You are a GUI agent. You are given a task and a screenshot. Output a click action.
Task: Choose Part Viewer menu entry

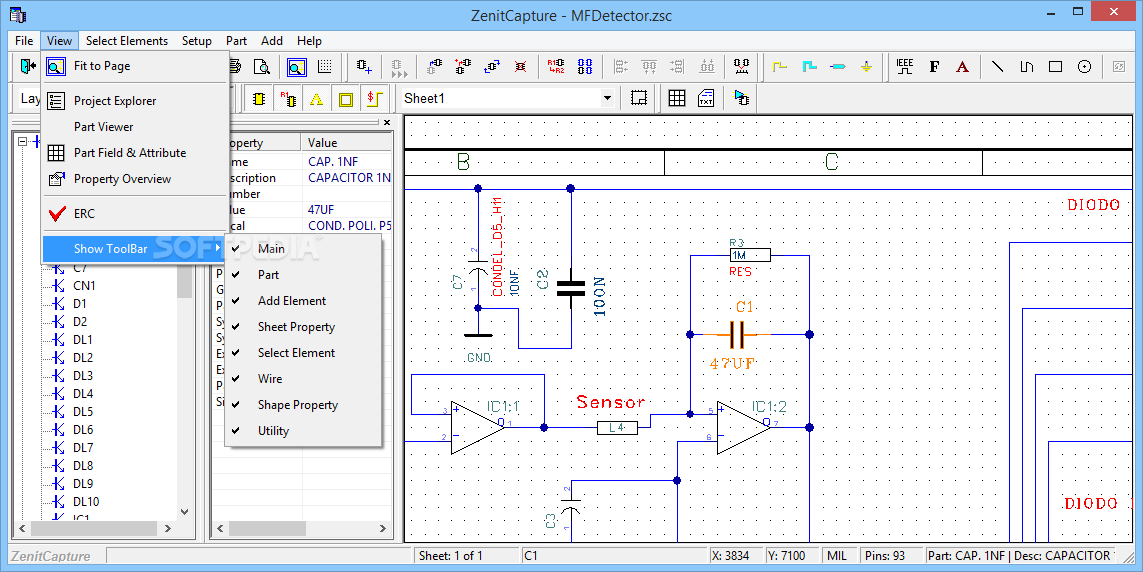coord(135,127)
